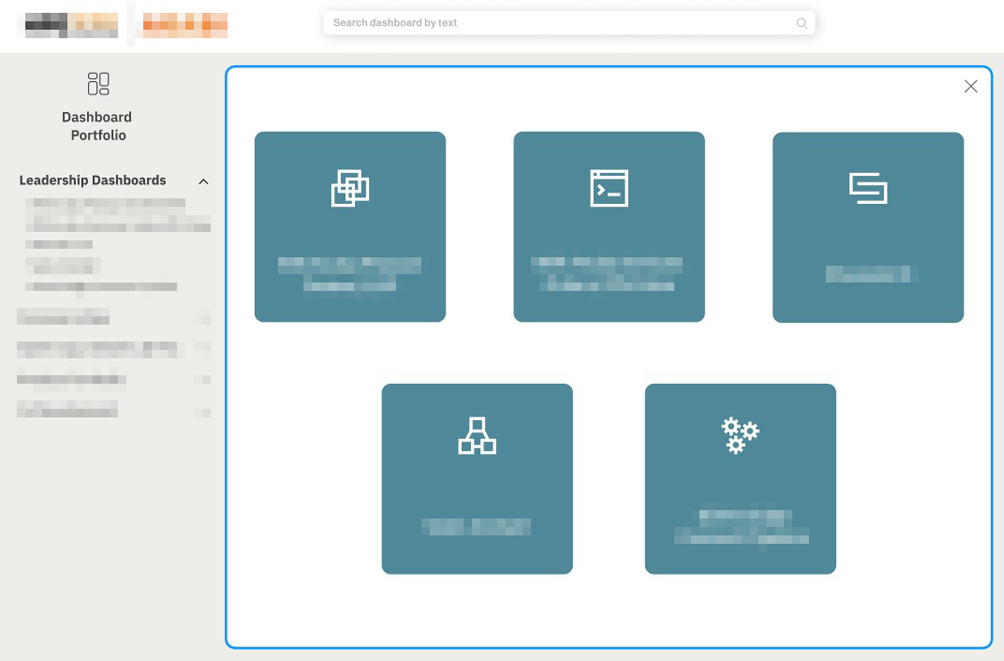This screenshot has width=1004, height=661.
Task: Open the hierarchy diagram icon tile
Action: tap(477, 479)
